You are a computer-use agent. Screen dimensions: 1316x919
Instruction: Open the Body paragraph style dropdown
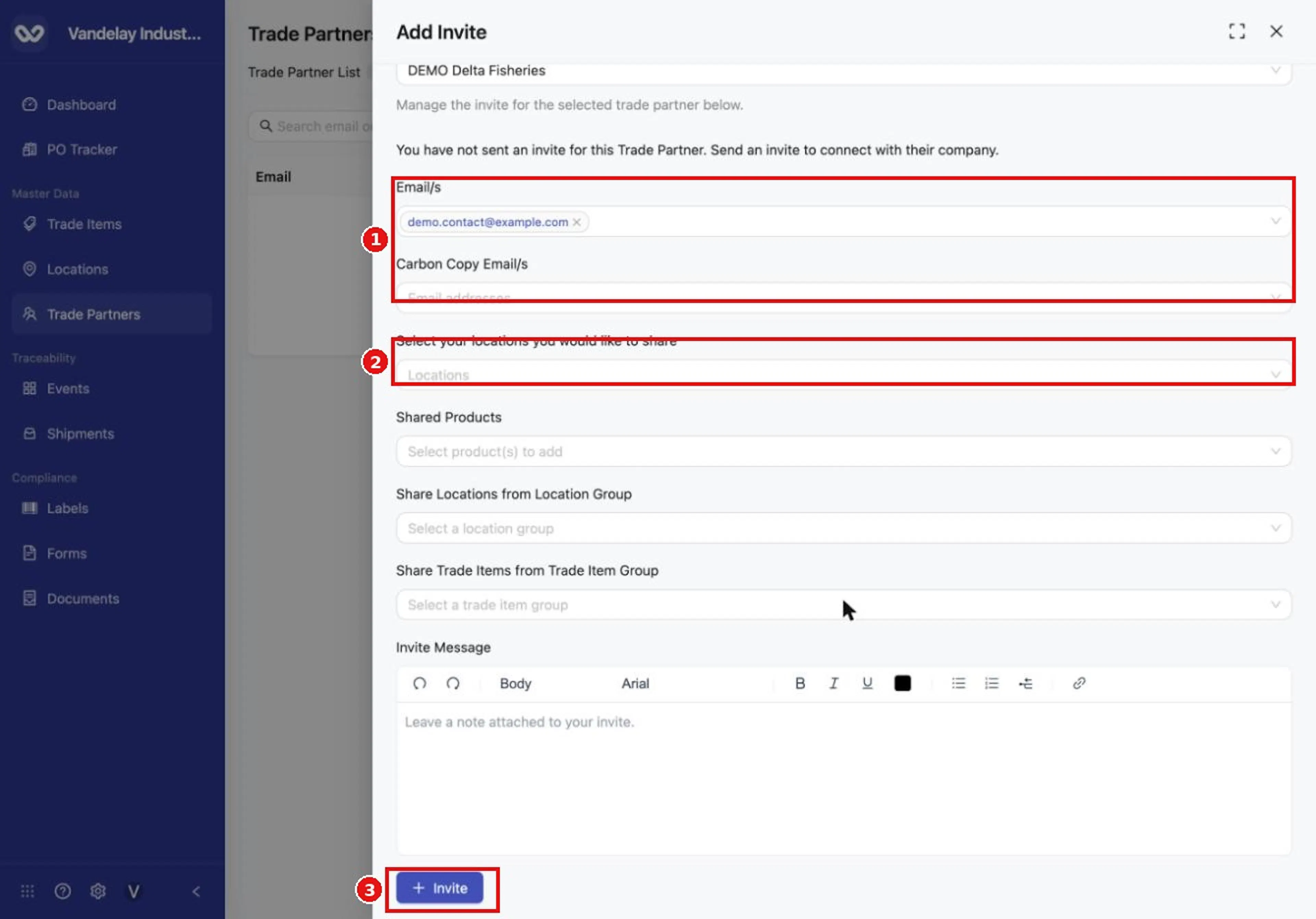(x=515, y=683)
